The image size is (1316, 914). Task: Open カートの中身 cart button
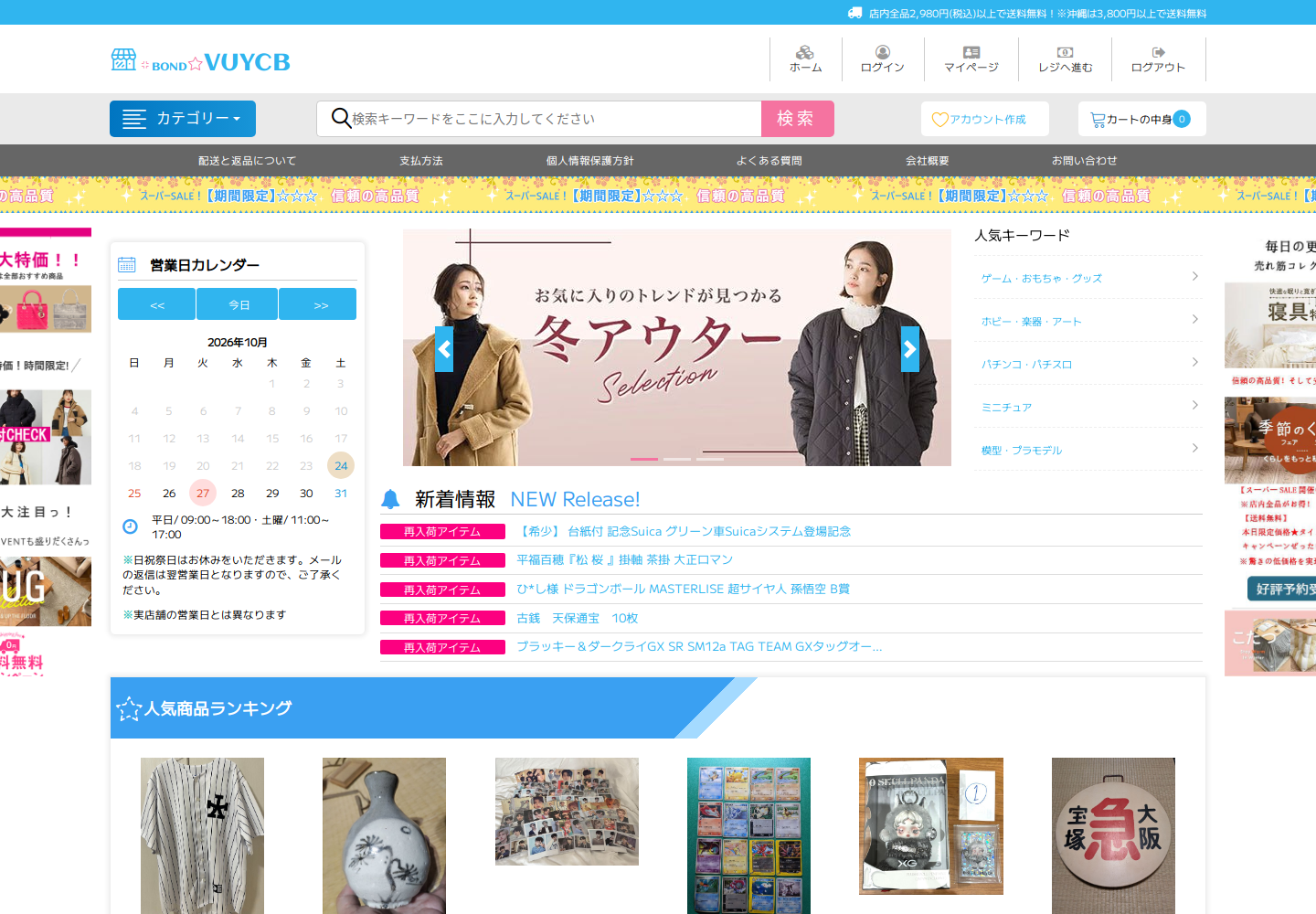click(1142, 119)
